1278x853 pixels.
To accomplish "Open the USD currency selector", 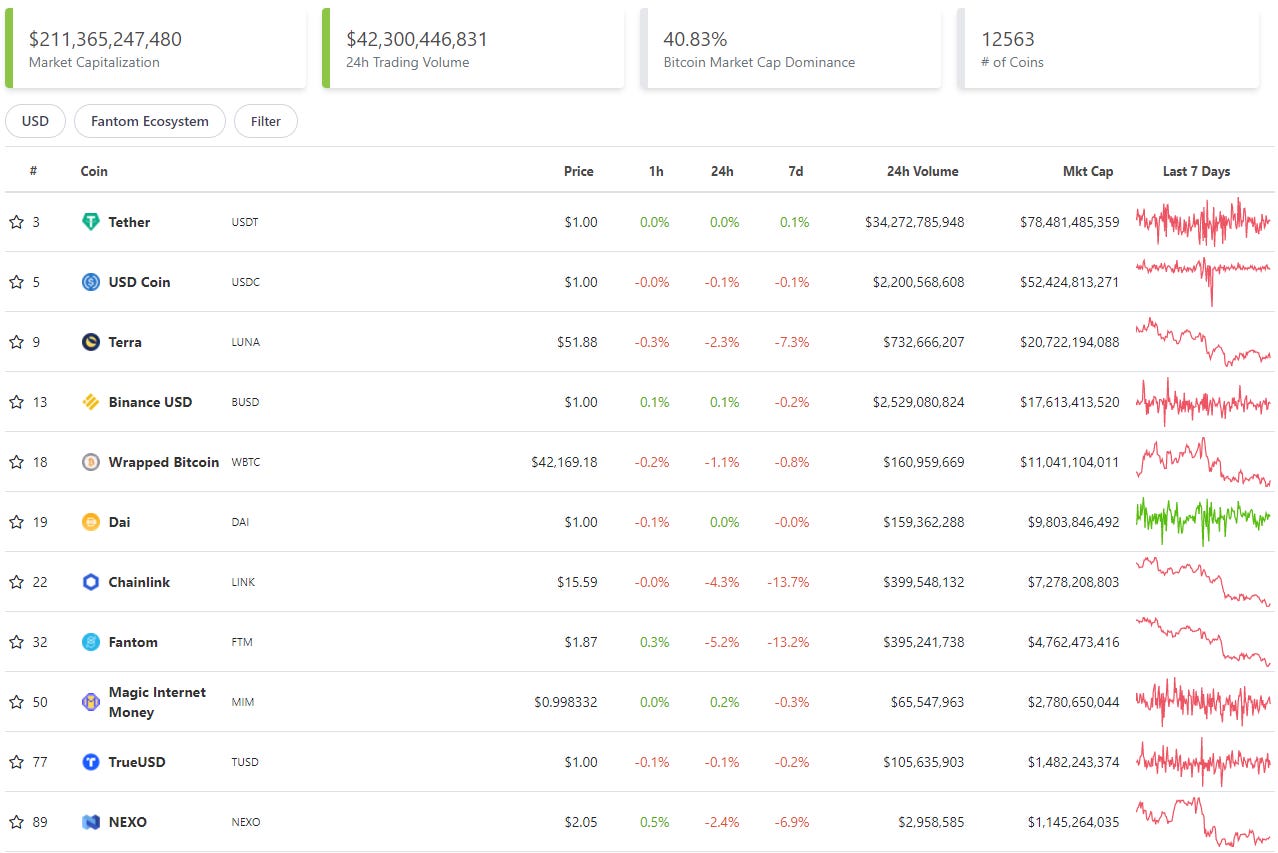I will point(35,121).
